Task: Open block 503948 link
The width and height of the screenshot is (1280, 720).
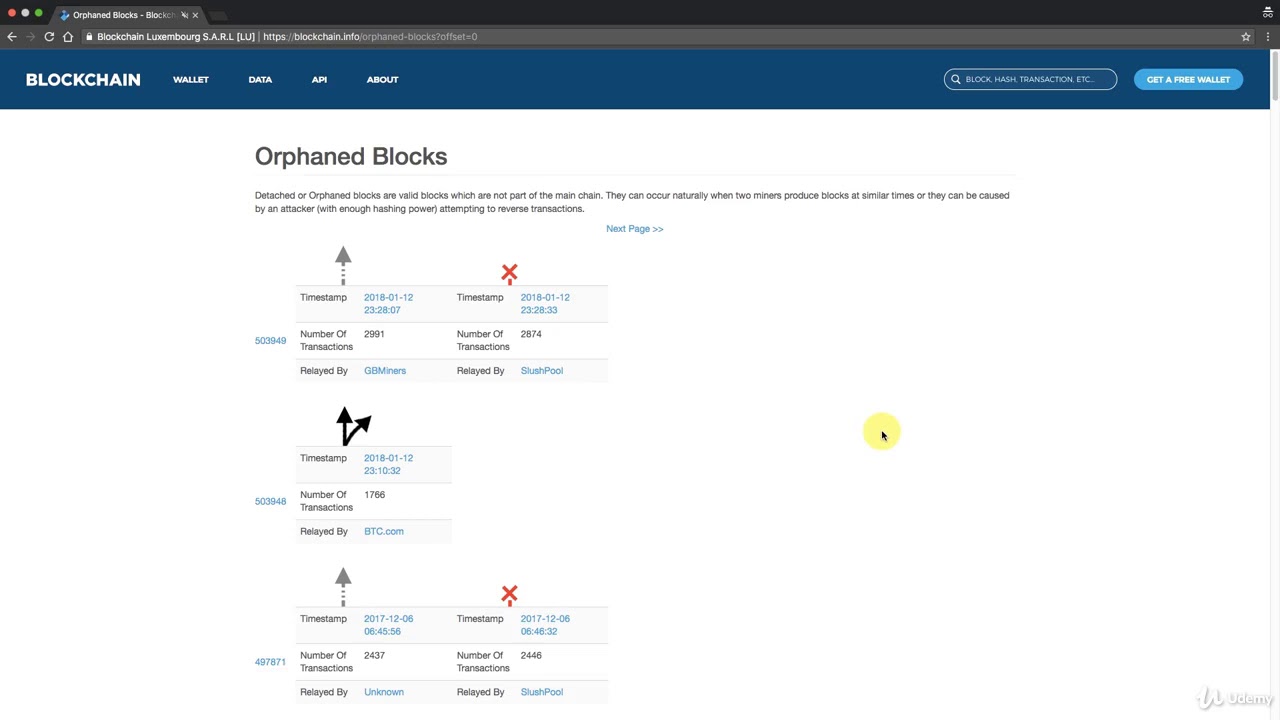Action: [x=270, y=502]
